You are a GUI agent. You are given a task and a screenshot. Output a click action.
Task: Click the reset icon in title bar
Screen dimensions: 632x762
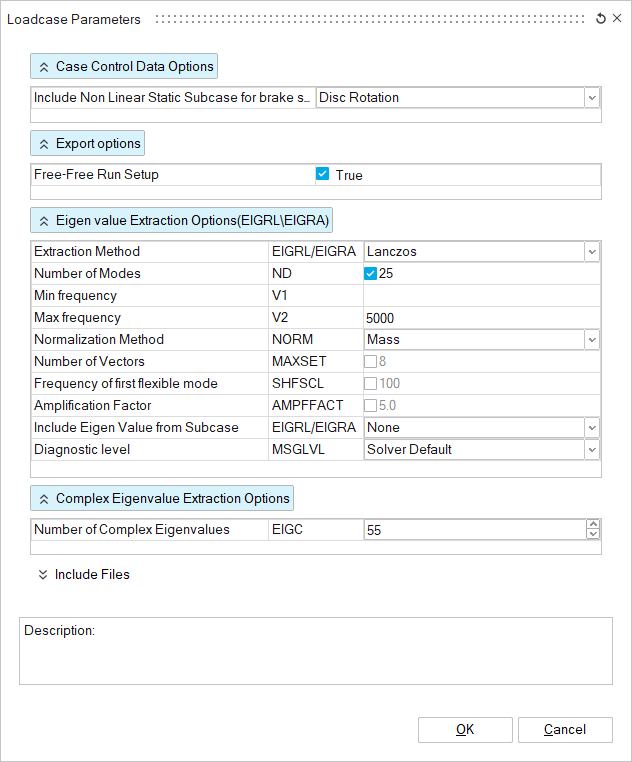click(x=600, y=19)
